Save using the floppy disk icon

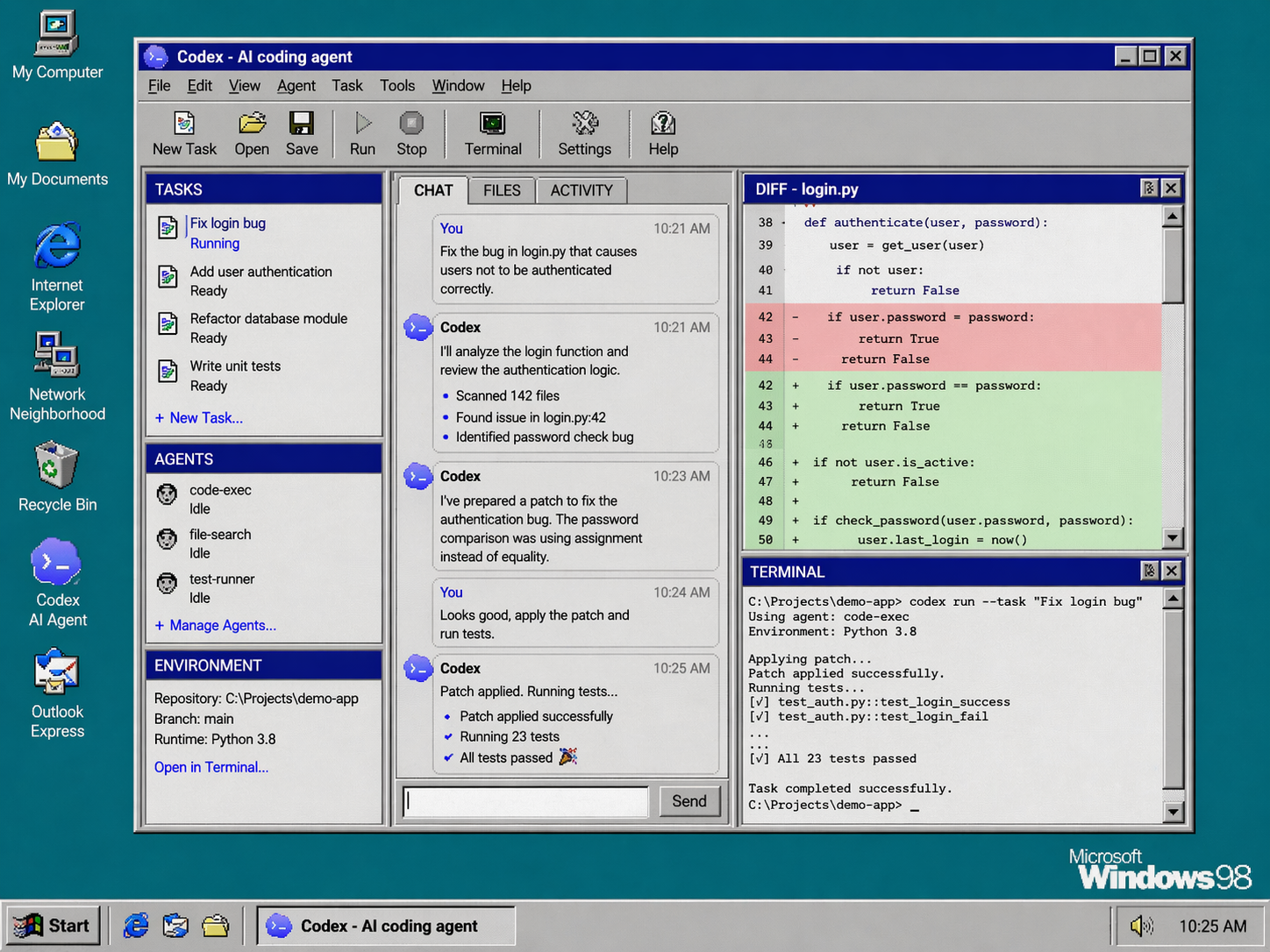(302, 134)
